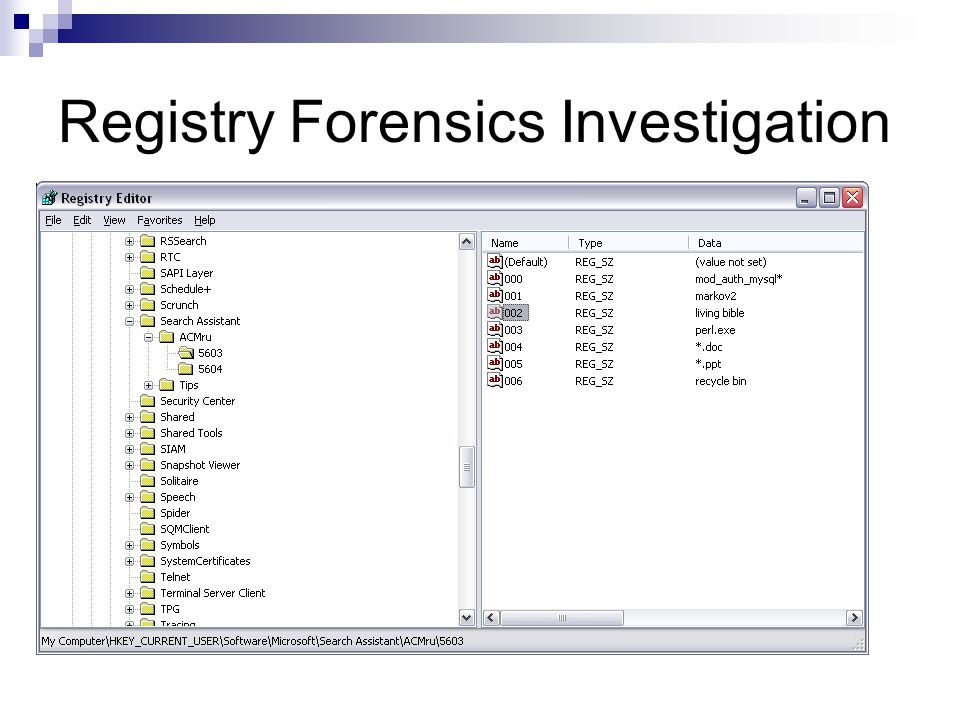Click tree scrollbar down arrow
This screenshot has width=960, height=720.
[467, 618]
